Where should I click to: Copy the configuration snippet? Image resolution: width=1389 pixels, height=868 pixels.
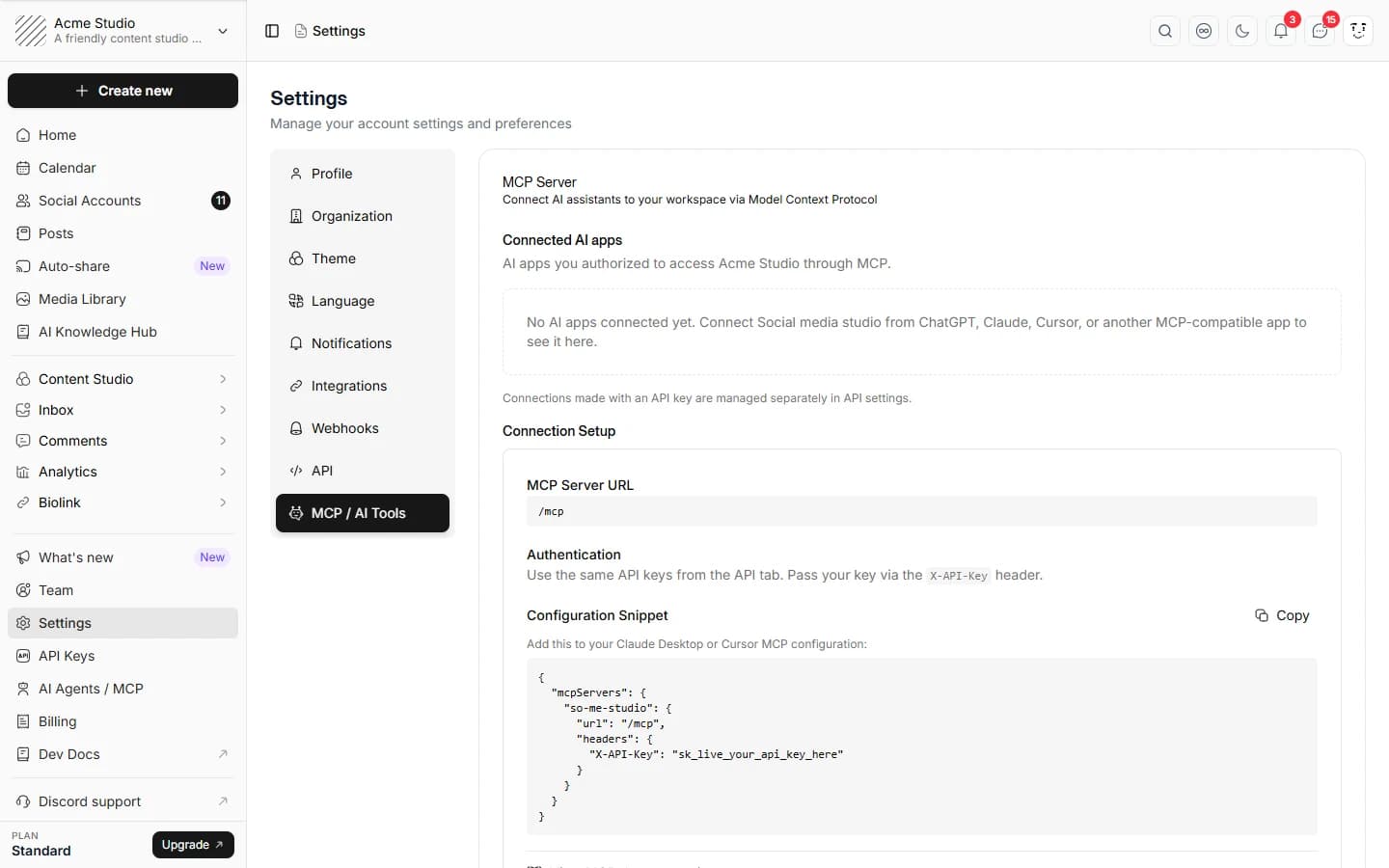1282,615
